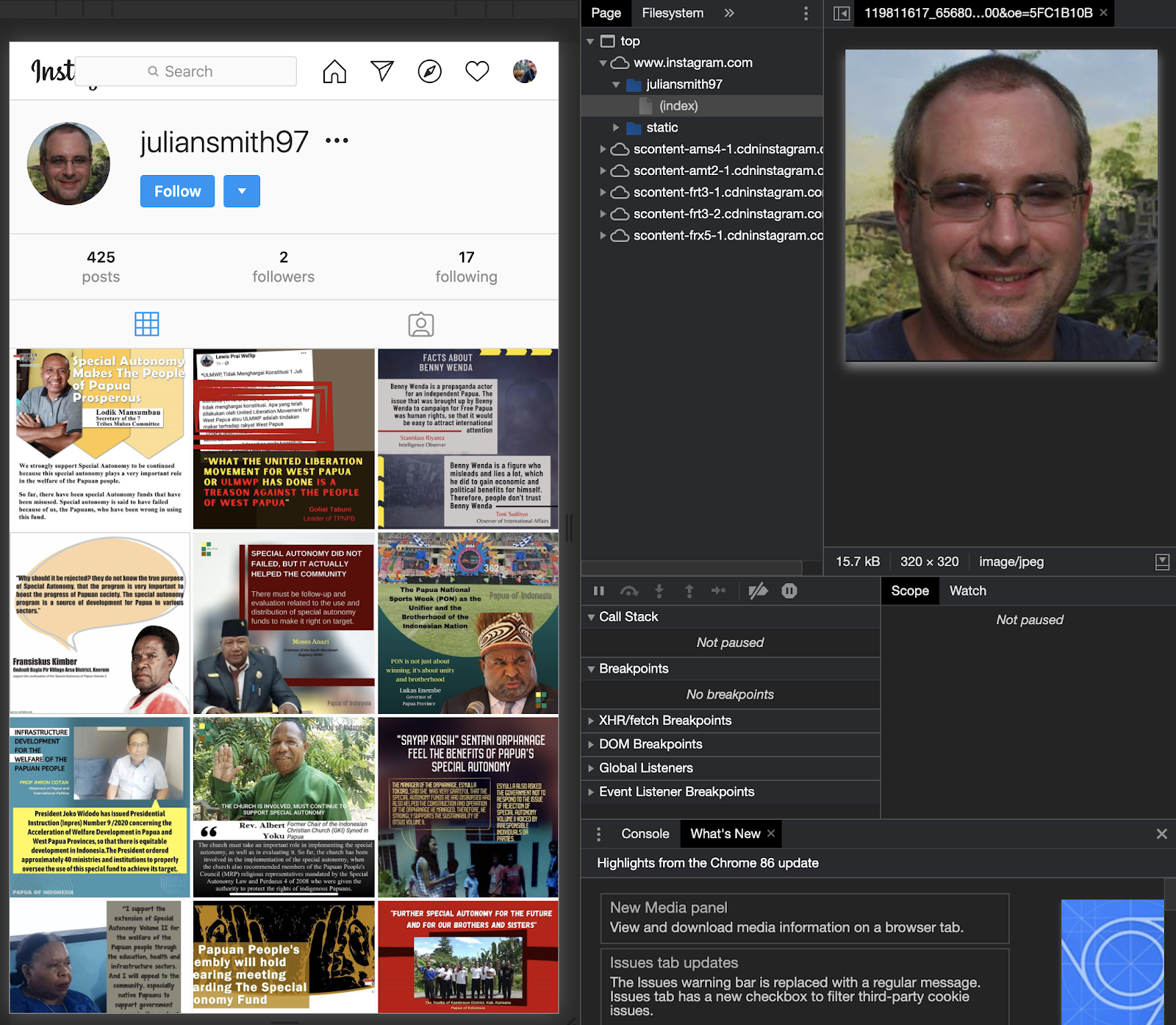Open Issues tab updates highlight
This screenshot has width=1176, height=1025.
[x=805, y=985]
